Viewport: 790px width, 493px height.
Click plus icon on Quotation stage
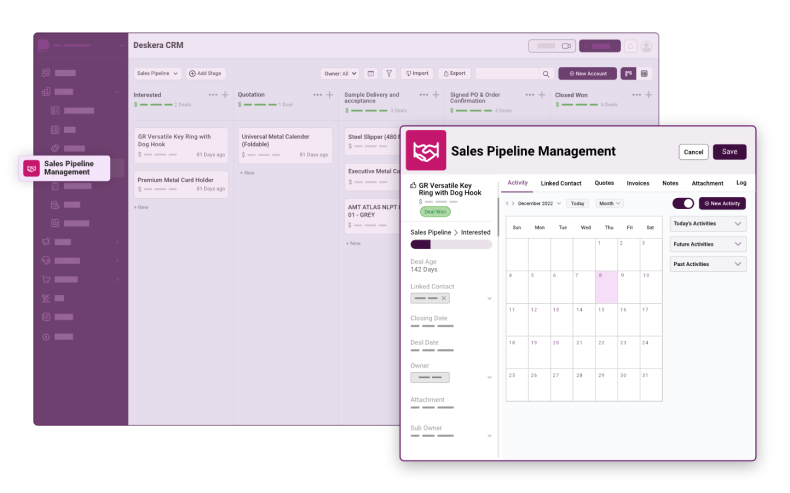pyautogui.click(x=330, y=95)
